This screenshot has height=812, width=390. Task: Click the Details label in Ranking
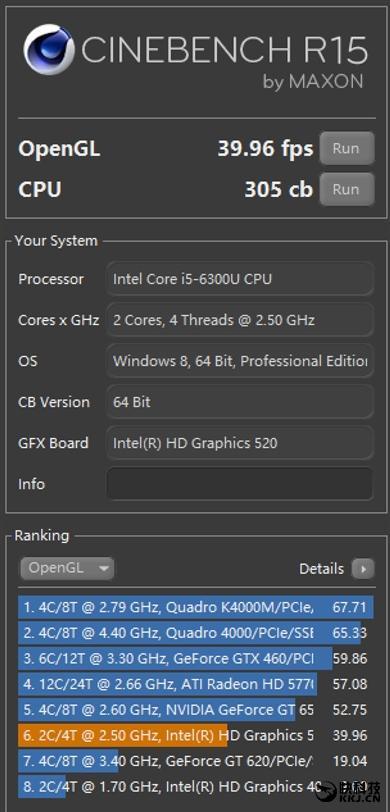point(321,569)
